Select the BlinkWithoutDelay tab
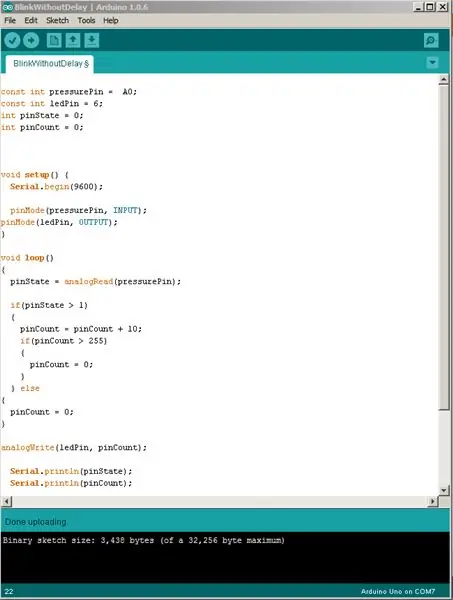Screen dimensions: 453x600 [x=50, y=64]
